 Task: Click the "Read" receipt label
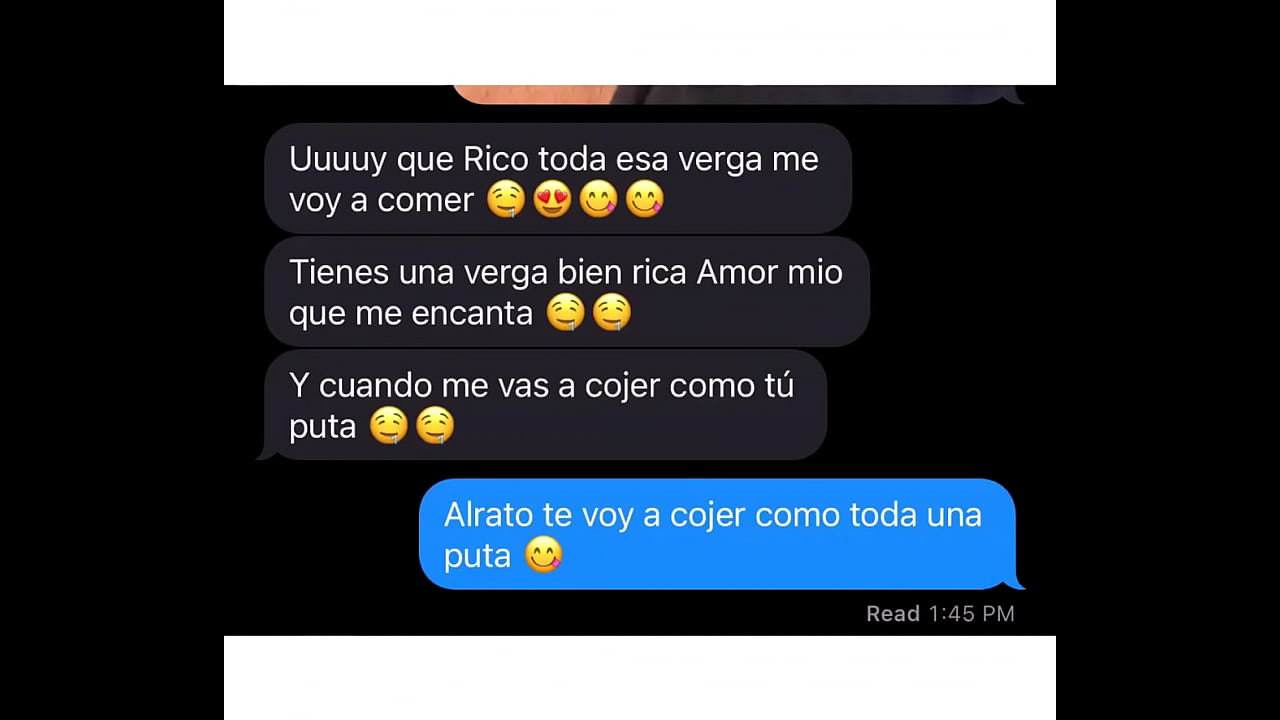tap(893, 614)
